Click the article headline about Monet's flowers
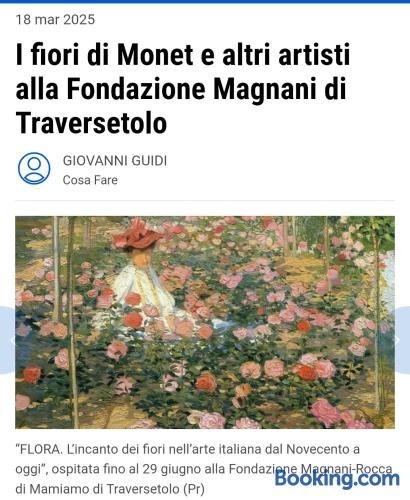Image resolution: width=410 pixels, height=500 pixels. click(183, 89)
